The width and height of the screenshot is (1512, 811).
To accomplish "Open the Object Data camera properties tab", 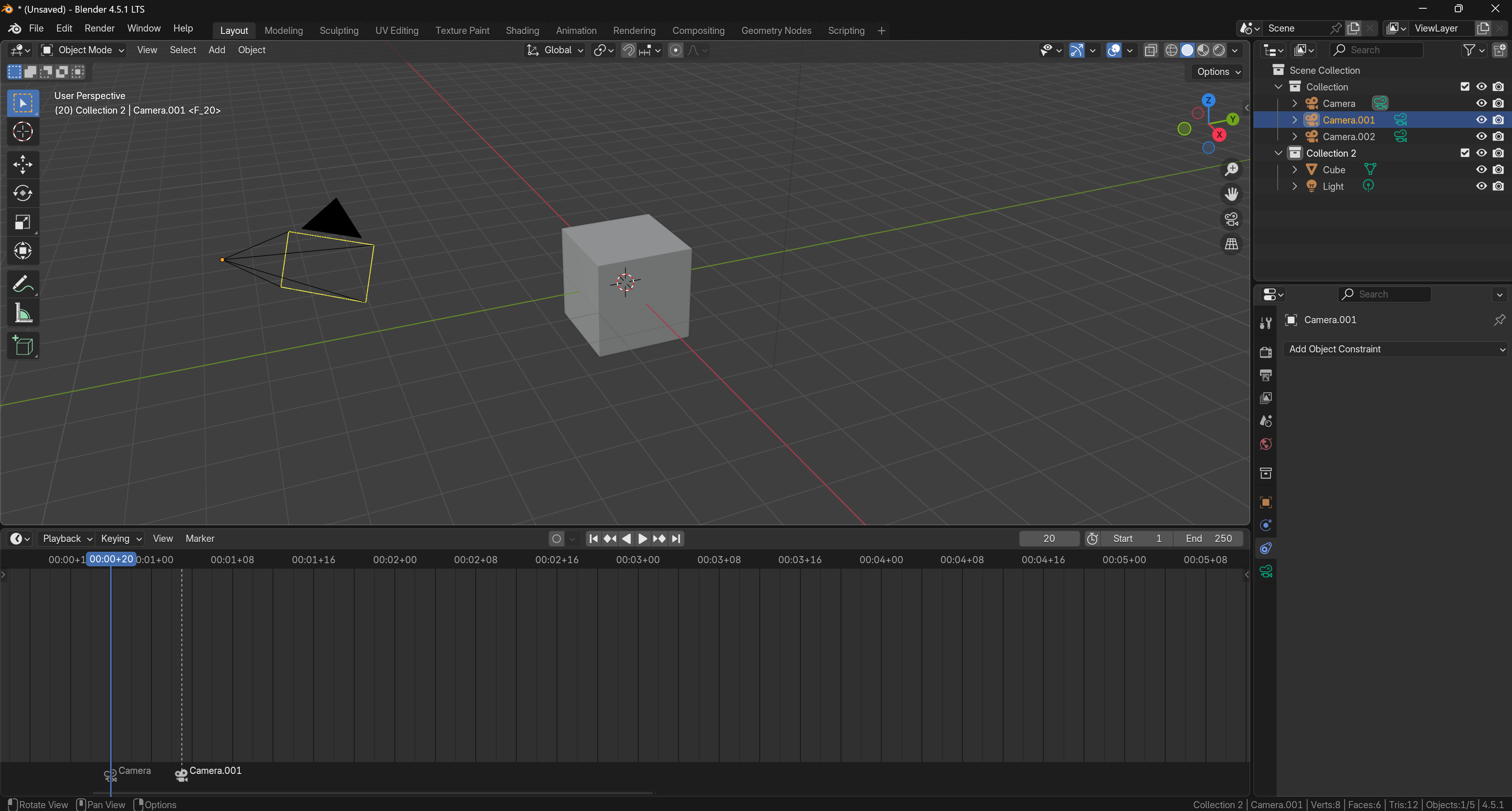I will pos(1266,571).
